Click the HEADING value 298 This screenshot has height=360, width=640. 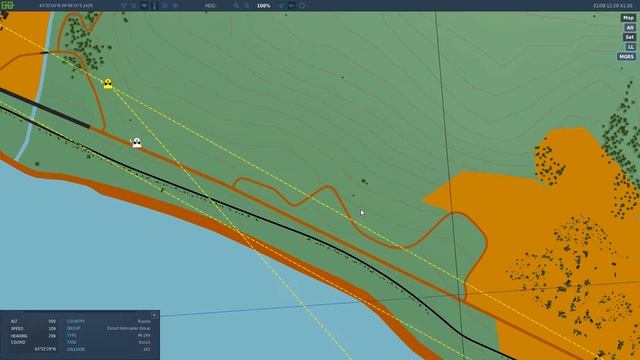click(x=52, y=336)
